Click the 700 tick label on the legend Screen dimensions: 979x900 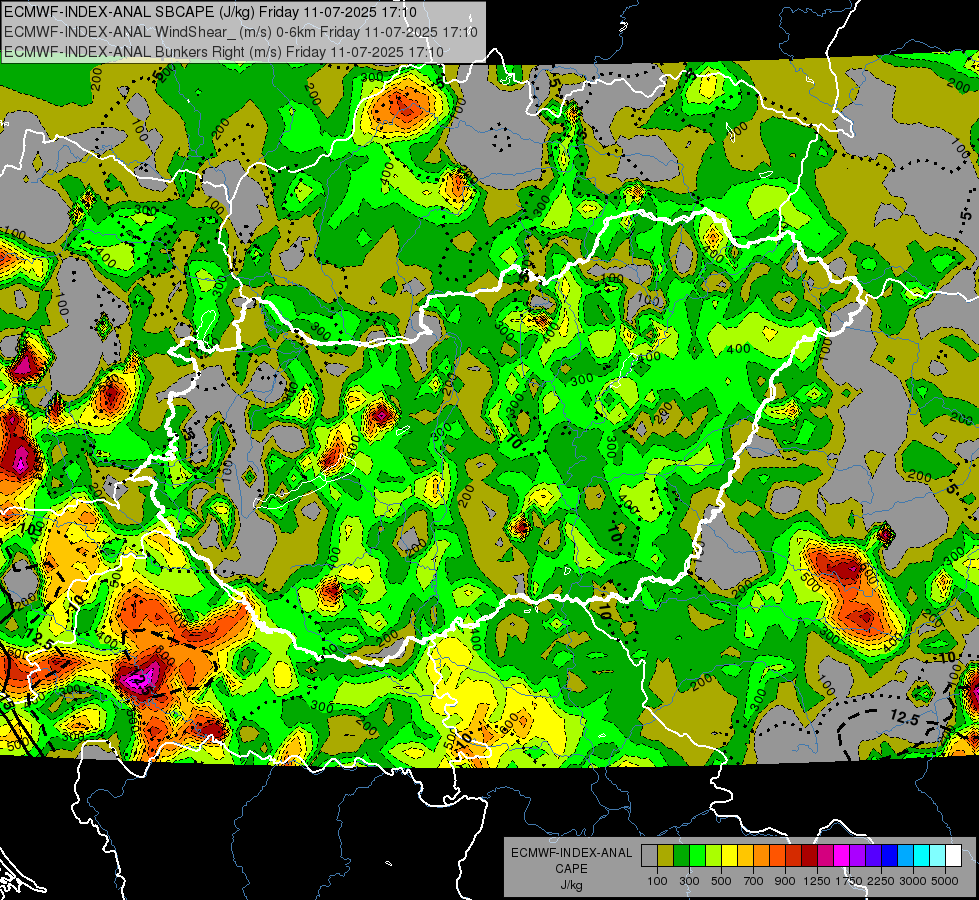(x=754, y=881)
